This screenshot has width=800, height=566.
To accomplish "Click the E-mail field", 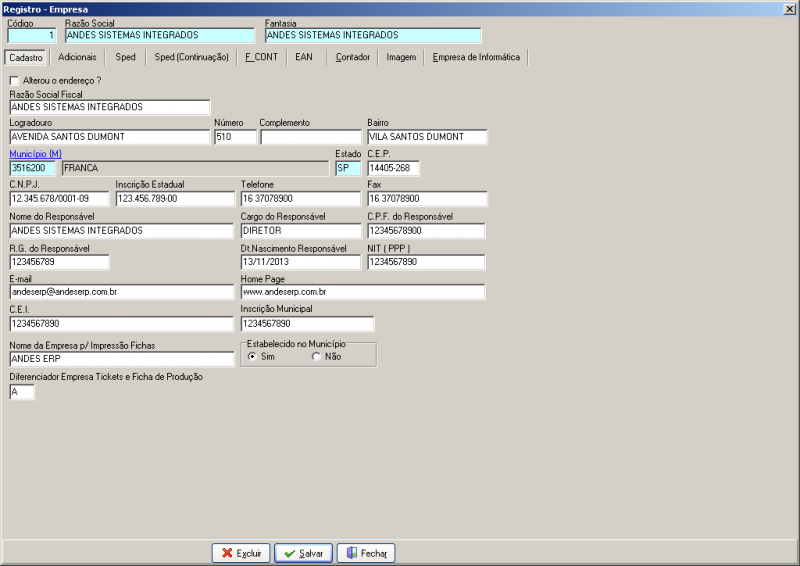I will [121, 292].
